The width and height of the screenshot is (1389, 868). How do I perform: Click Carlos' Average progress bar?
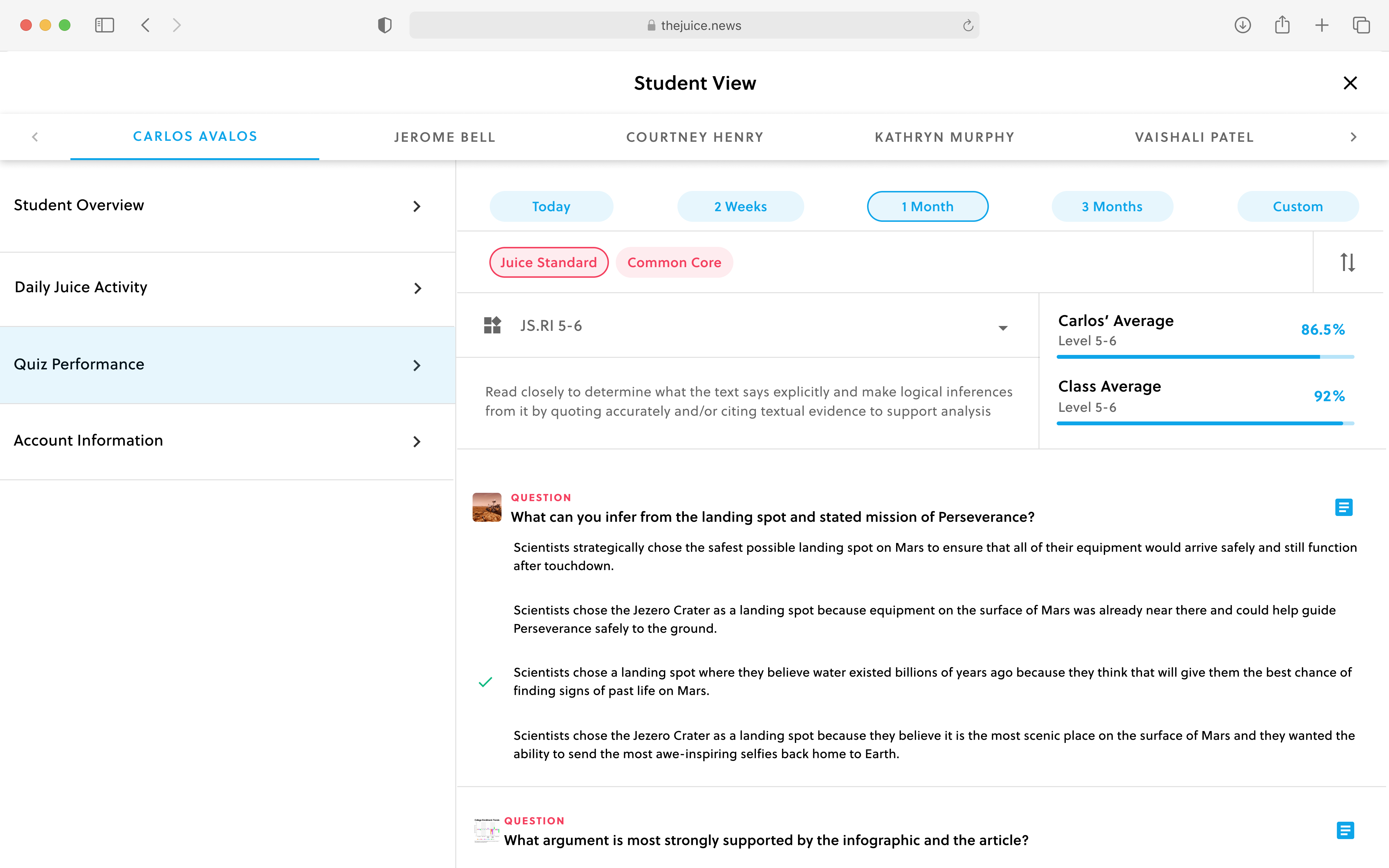click(x=1205, y=357)
